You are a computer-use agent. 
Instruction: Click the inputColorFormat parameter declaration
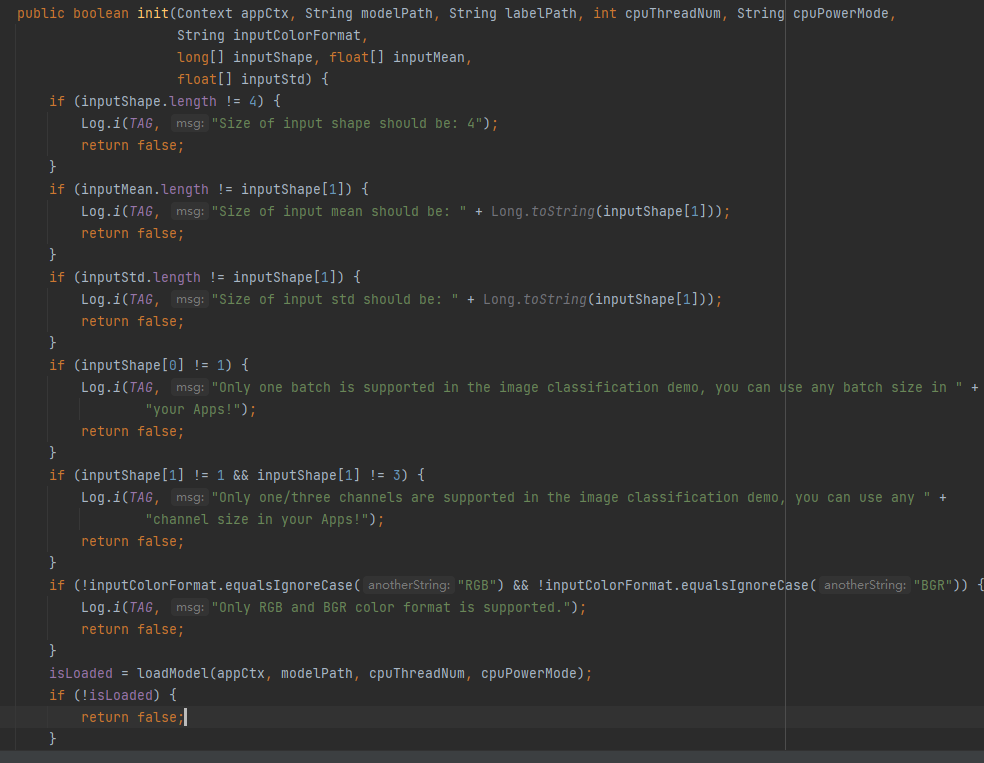297,35
